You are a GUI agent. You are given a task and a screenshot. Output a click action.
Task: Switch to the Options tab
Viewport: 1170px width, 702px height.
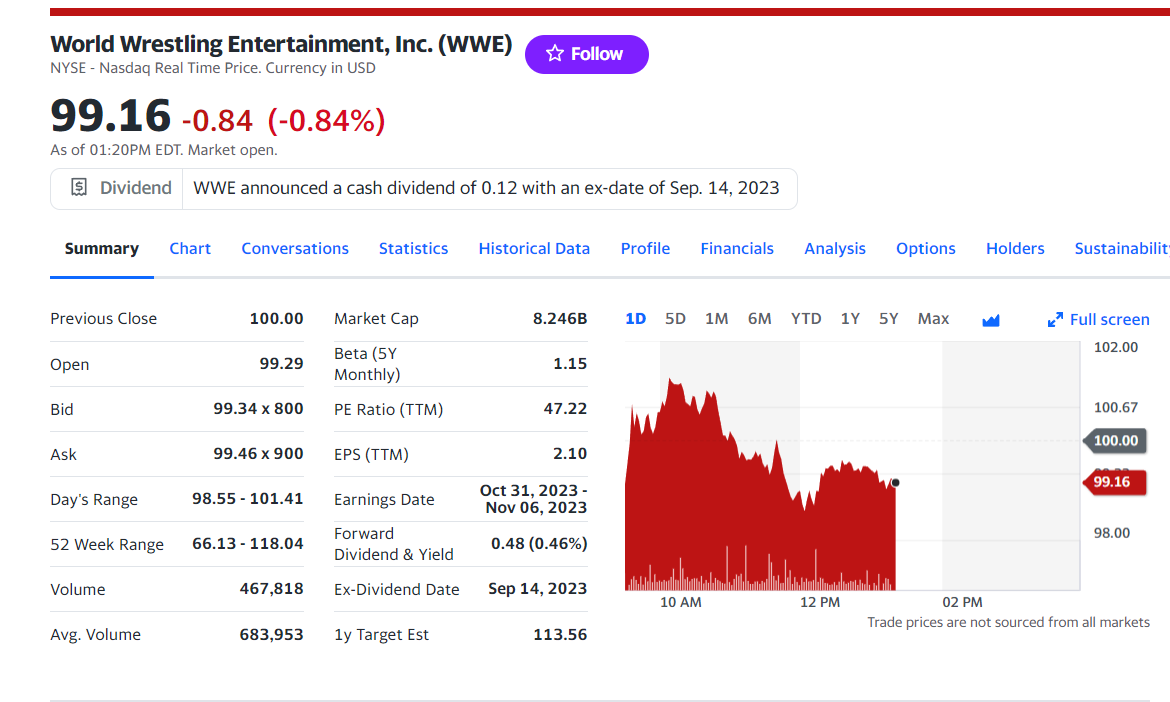pyautogui.click(x=926, y=248)
